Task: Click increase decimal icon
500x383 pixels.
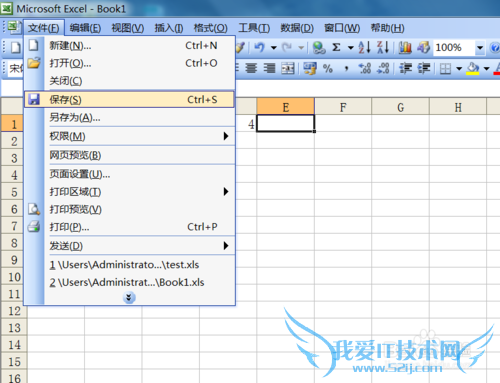Action: click(365, 68)
